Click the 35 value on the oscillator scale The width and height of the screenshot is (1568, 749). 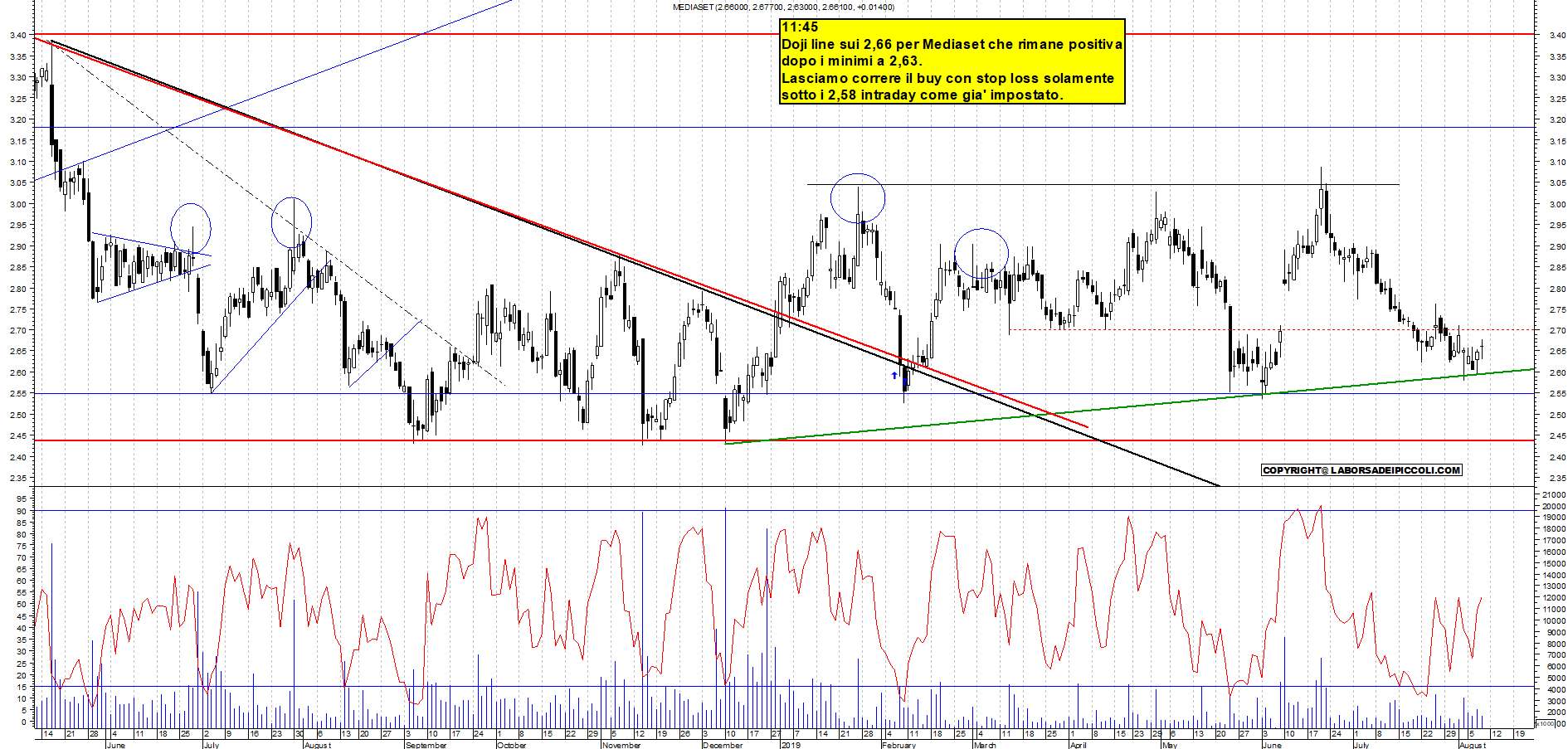coord(22,640)
